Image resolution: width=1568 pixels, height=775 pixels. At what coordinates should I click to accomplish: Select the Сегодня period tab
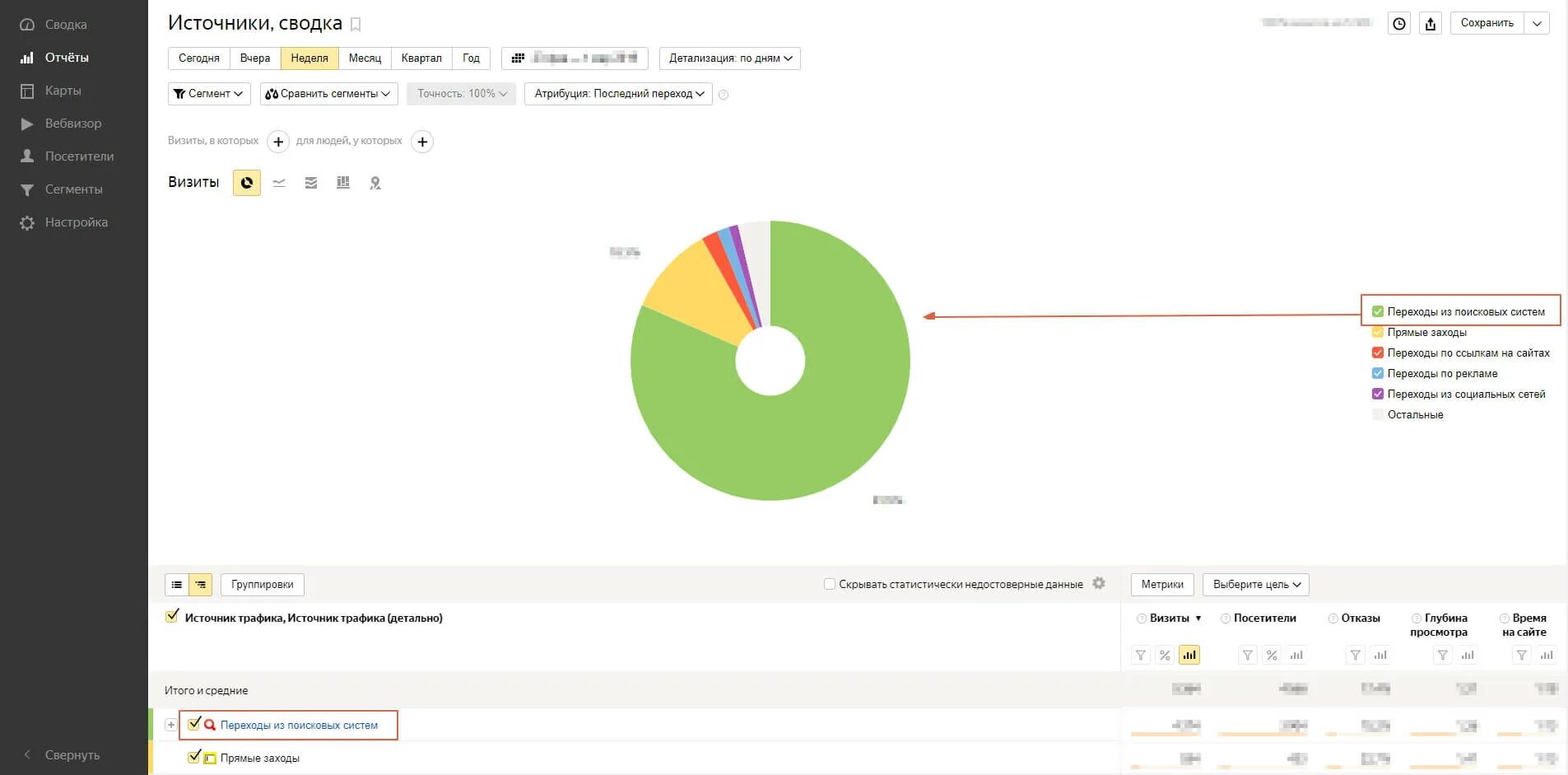pos(199,58)
